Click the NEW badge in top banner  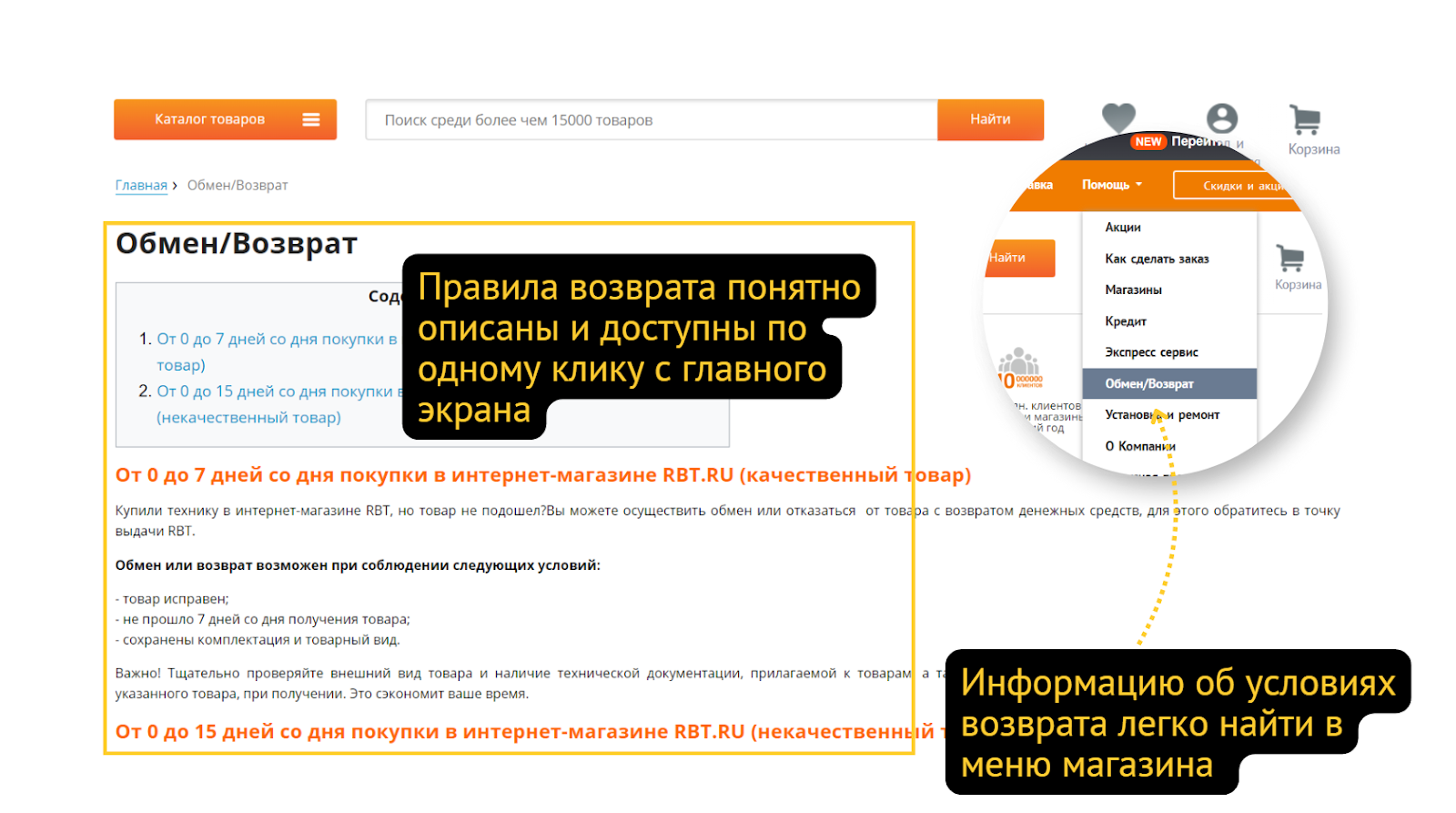pyautogui.click(x=1148, y=142)
